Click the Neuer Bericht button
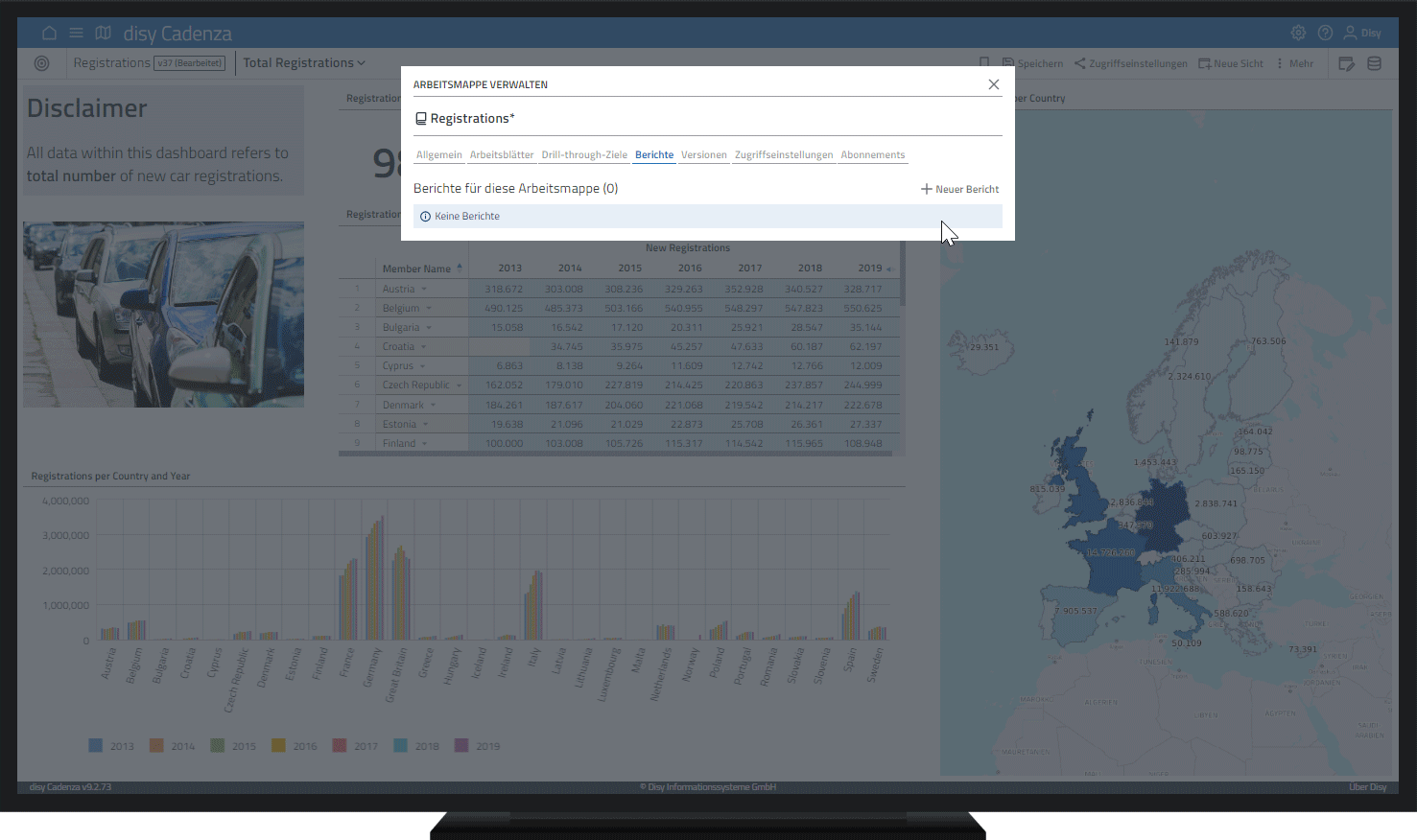Screen dimensions: 1417x840 point(959,189)
